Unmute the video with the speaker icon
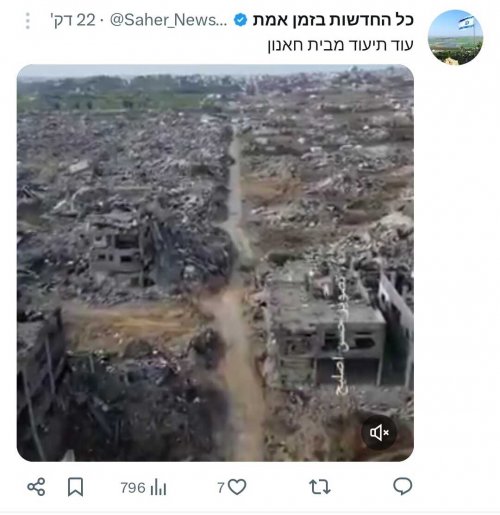 pyautogui.click(x=379, y=432)
